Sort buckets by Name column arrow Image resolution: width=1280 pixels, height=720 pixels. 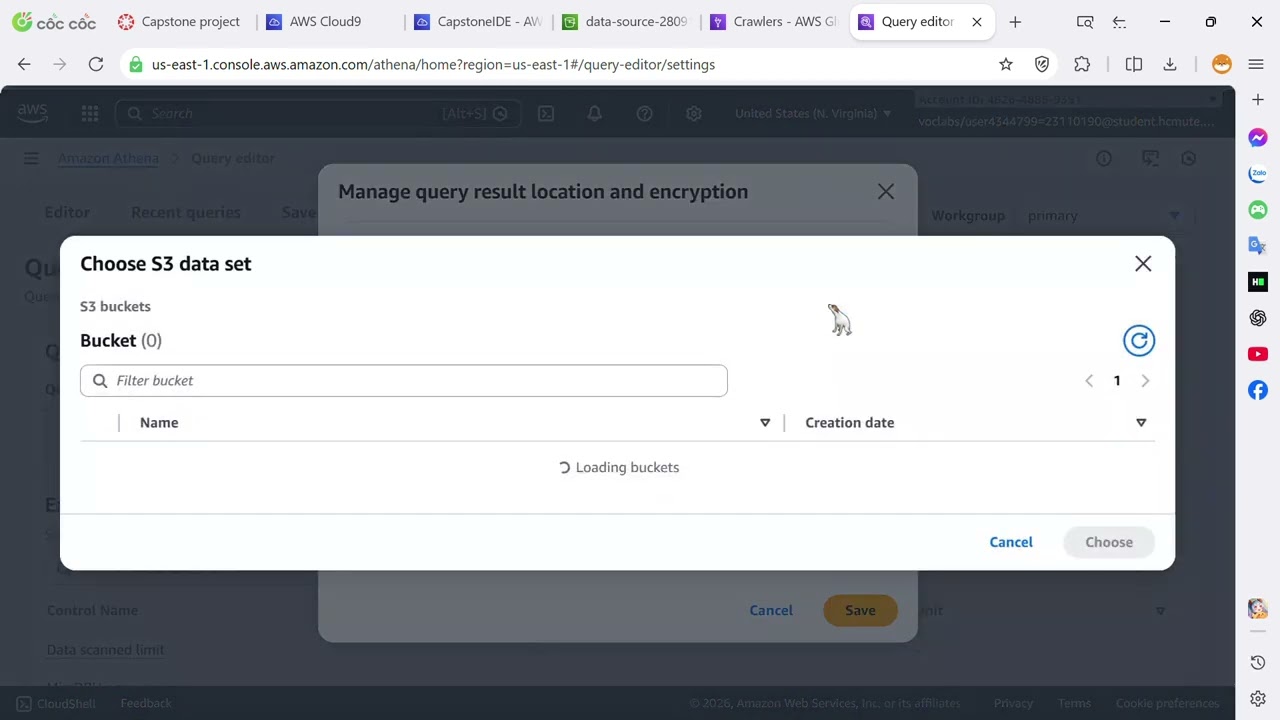click(765, 423)
